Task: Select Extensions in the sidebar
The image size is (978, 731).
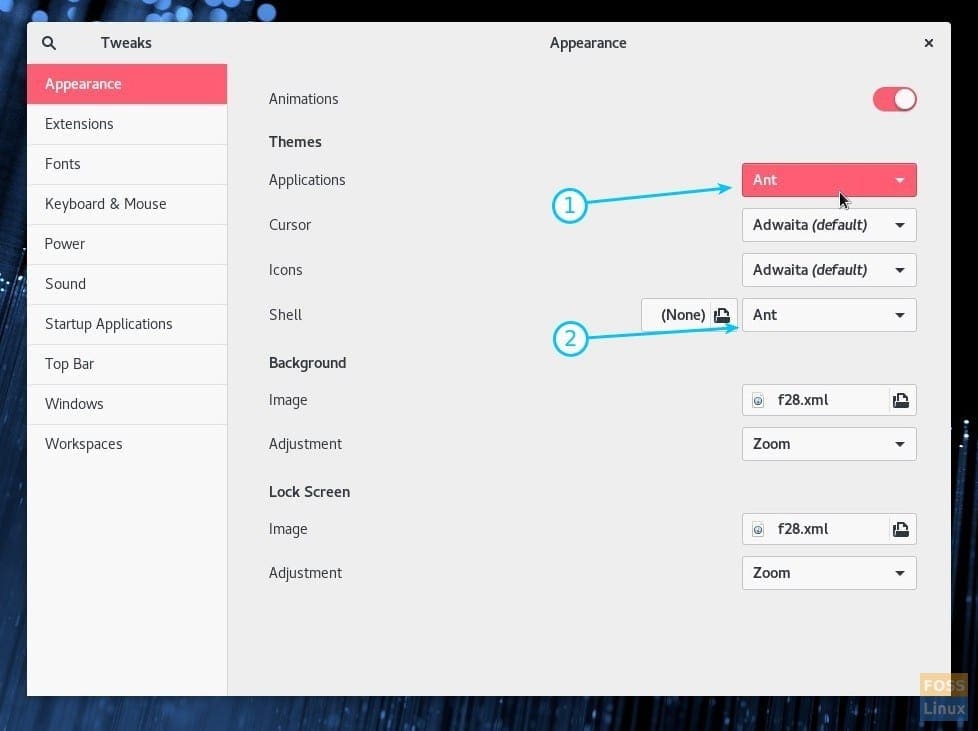Action: tap(127, 124)
